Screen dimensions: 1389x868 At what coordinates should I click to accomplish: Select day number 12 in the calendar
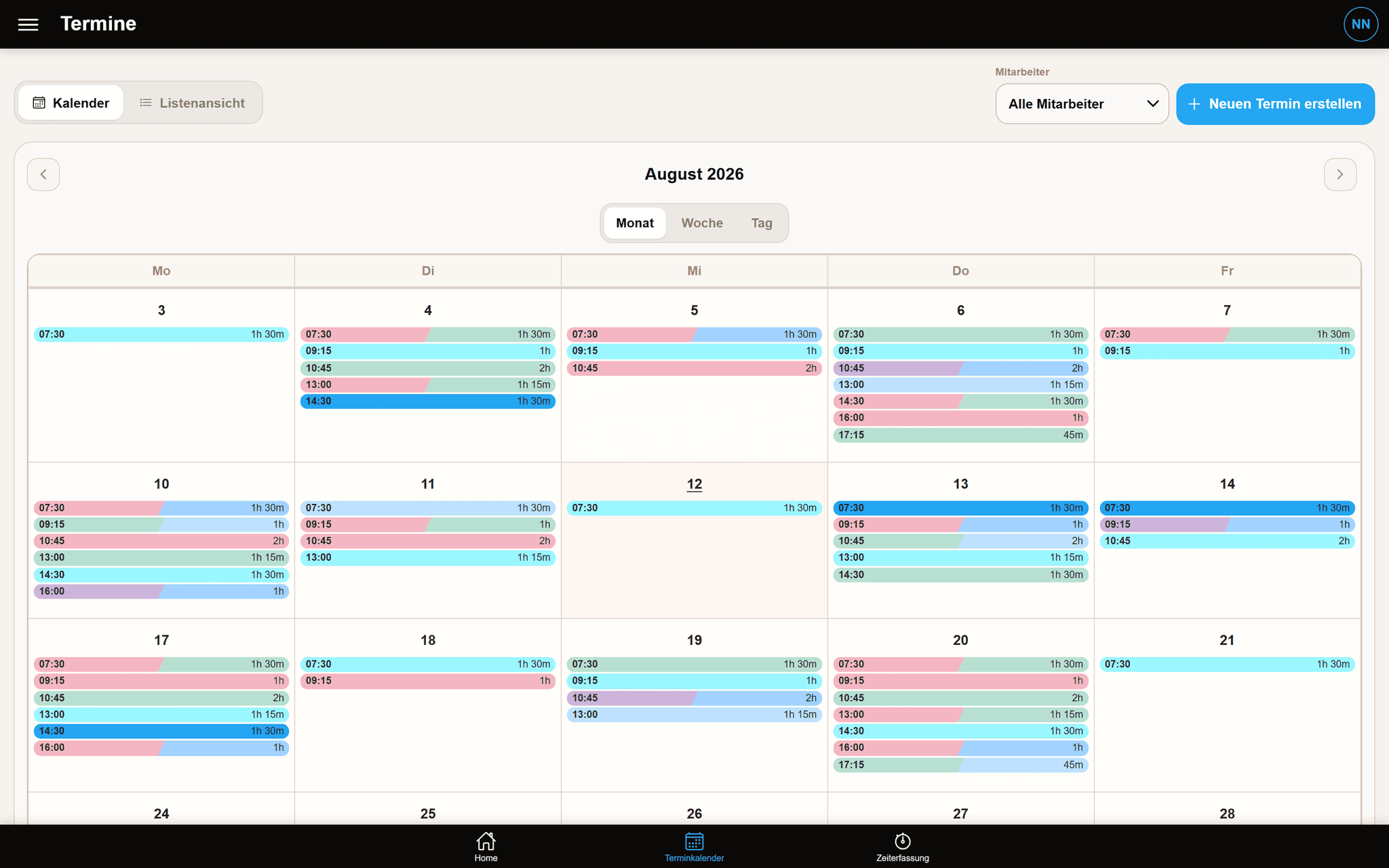(694, 484)
